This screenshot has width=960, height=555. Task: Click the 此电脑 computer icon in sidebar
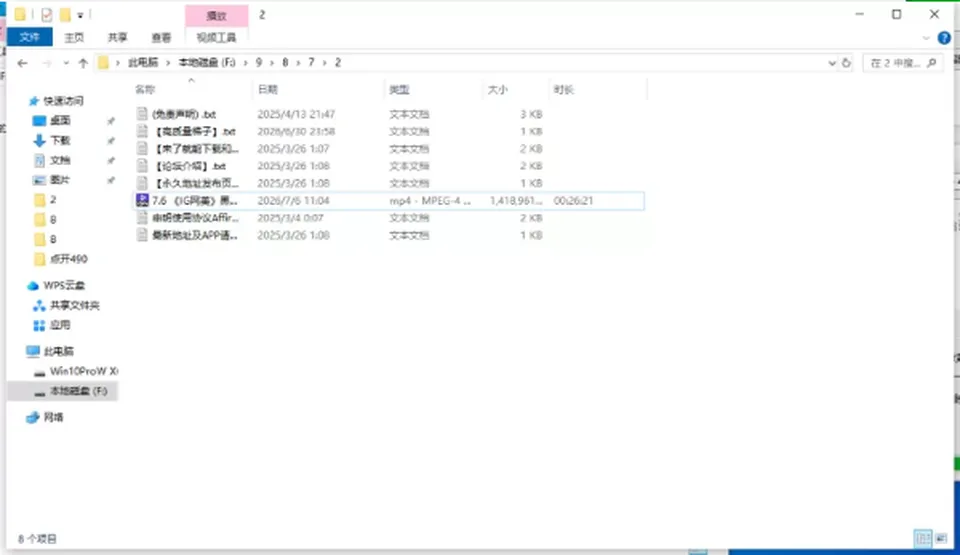tap(32, 351)
